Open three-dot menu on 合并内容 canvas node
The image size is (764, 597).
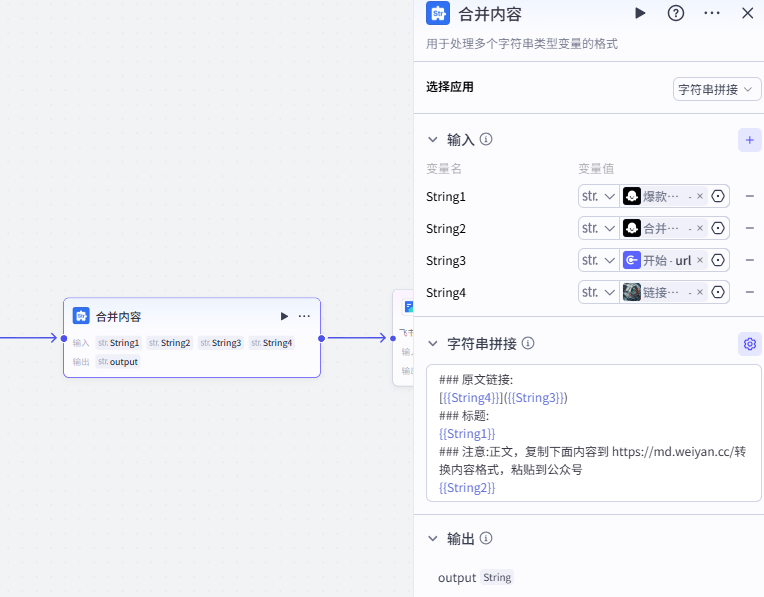pyautogui.click(x=304, y=316)
